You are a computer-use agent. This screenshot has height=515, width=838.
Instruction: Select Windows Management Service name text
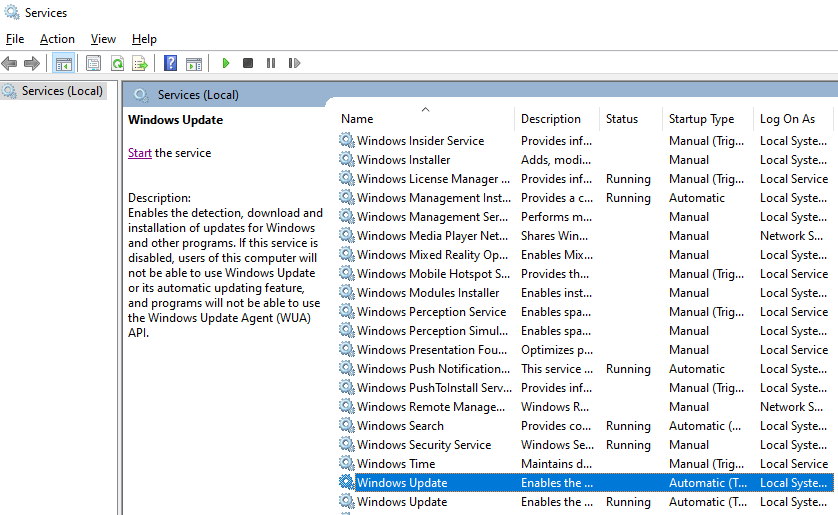tap(432, 216)
